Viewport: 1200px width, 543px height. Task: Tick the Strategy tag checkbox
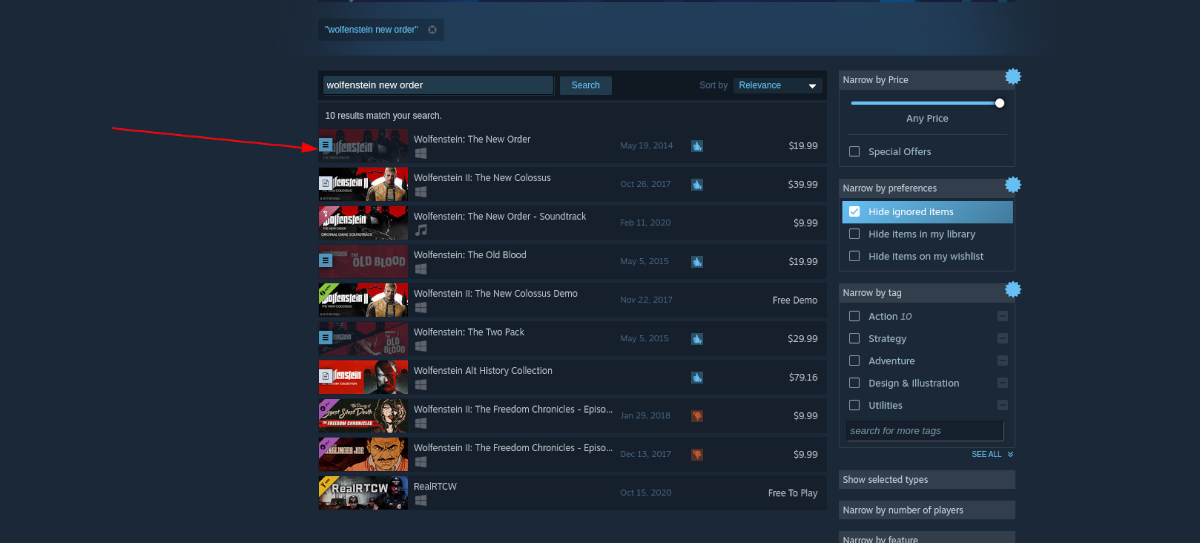pyautogui.click(x=854, y=339)
